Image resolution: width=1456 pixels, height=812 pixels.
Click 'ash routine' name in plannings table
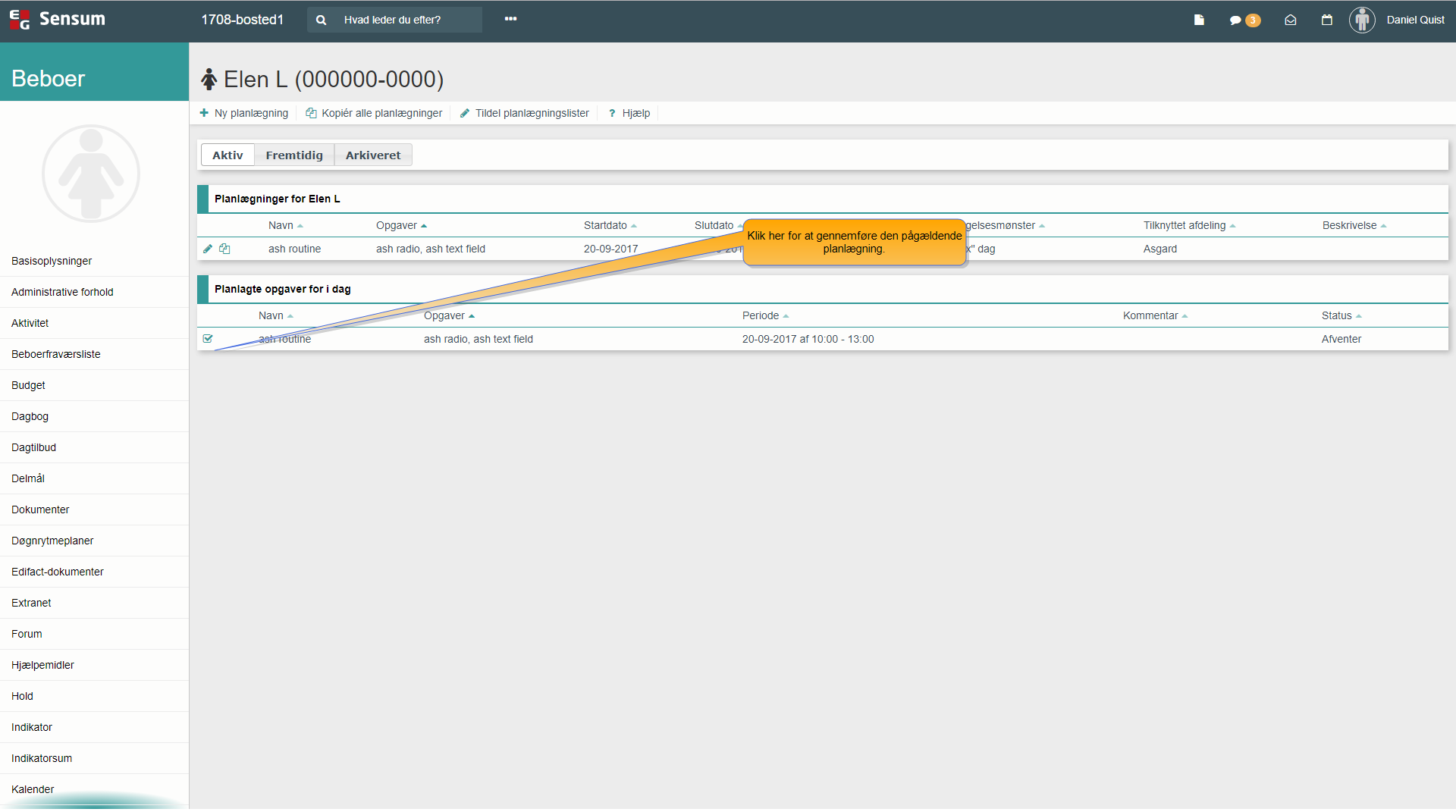pos(294,249)
